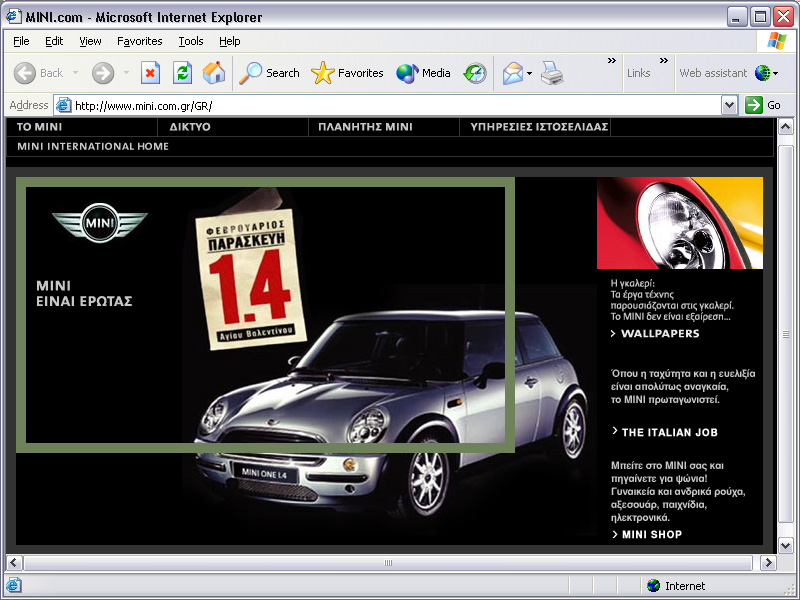Viewport: 800px width, 600px height.
Task: Expand toolbar overflow chevron next to printer
Action: [612, 61]
